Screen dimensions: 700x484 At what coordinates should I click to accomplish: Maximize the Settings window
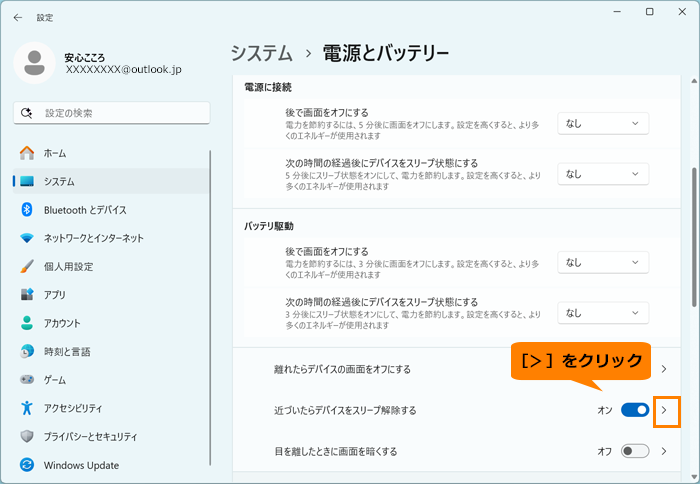coord(650,12)
